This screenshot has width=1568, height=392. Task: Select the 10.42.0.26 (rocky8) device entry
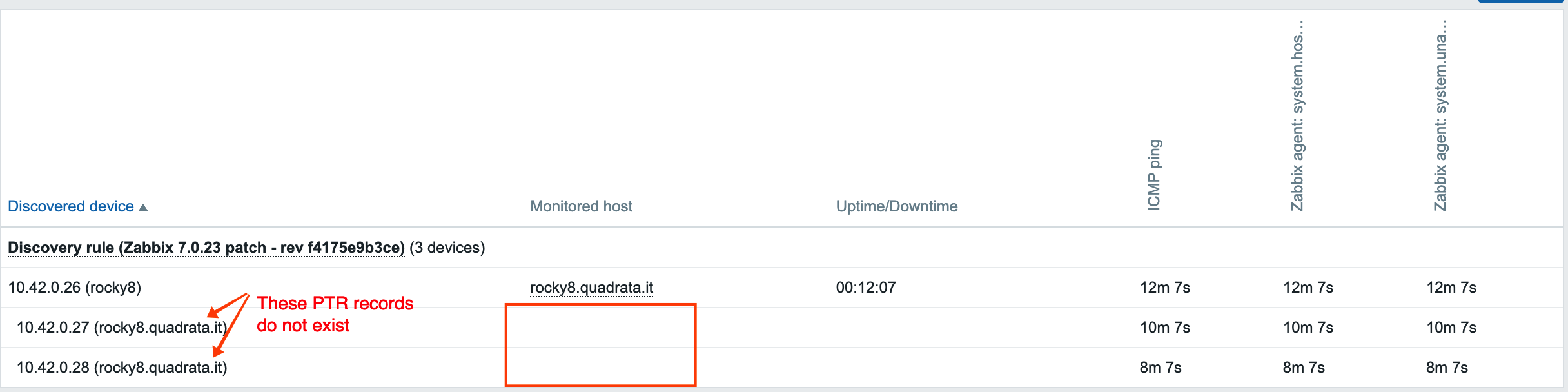click(74, 288)
